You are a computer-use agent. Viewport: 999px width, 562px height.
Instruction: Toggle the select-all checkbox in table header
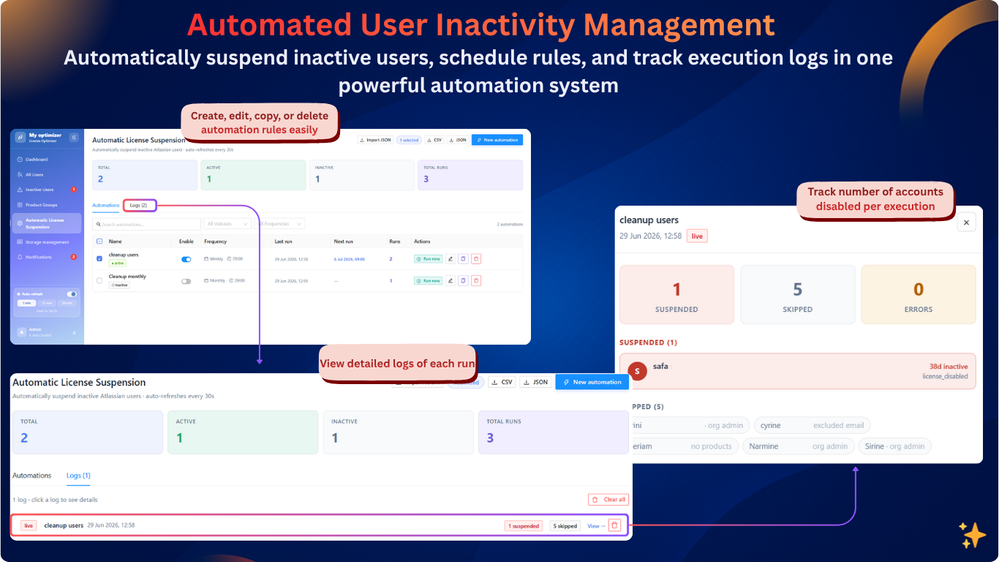coord(99,241)
